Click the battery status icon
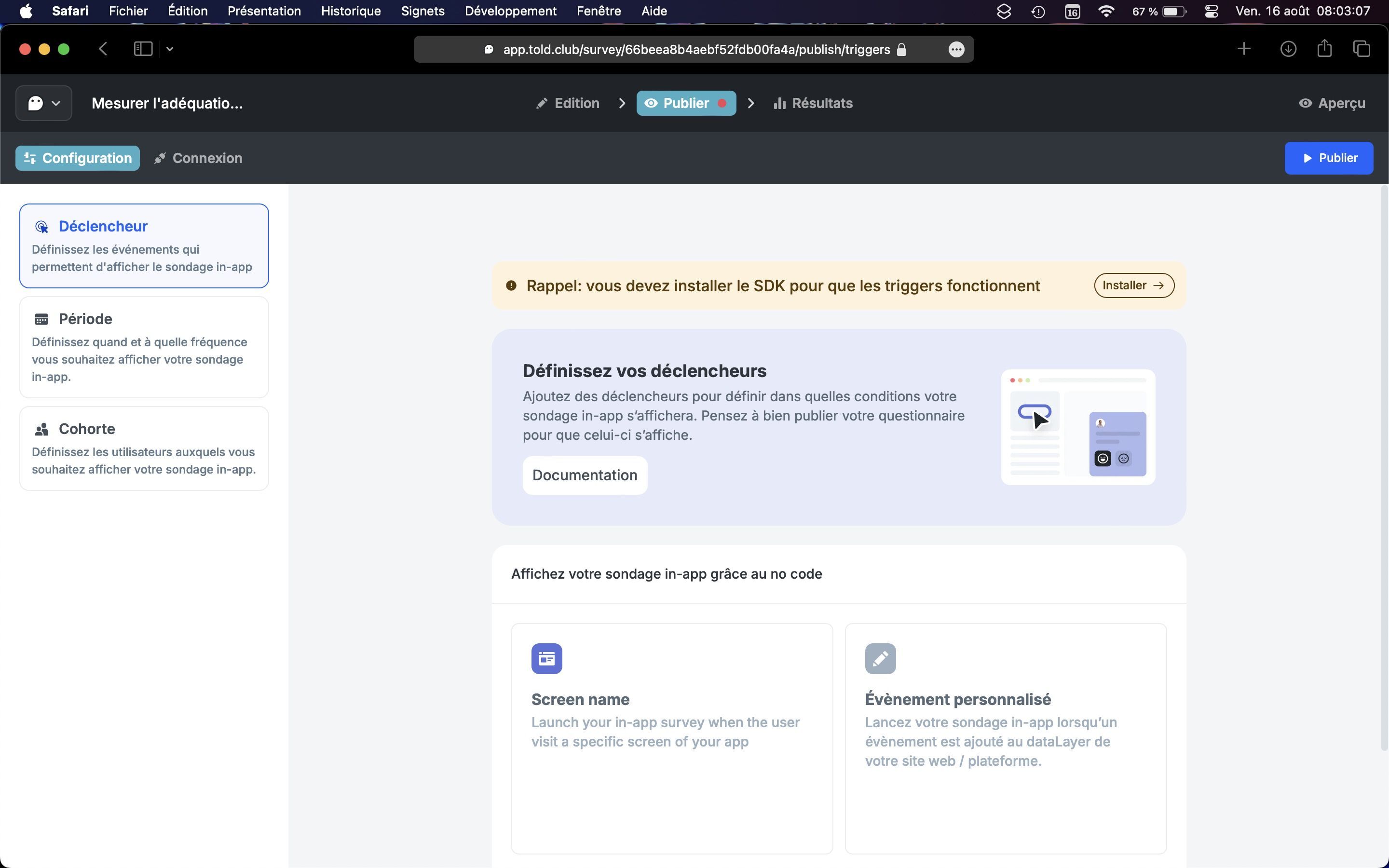The width and height of the screenshot is (1389, 868). (1173, 11)
